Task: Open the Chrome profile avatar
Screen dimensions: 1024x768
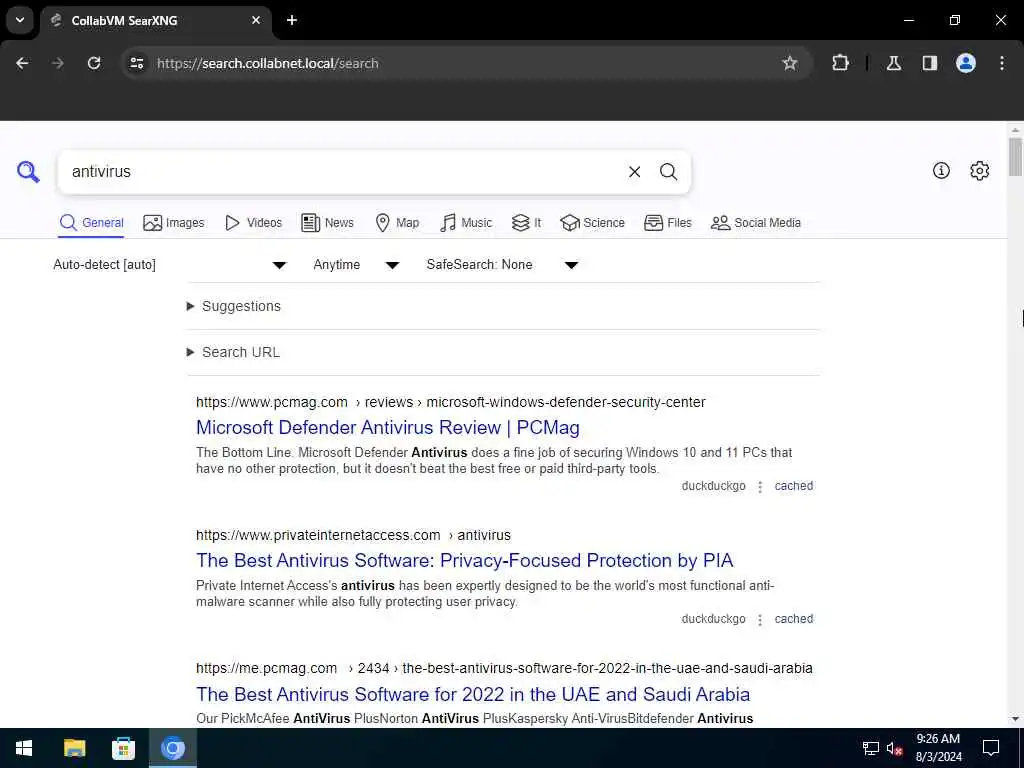Action: 966,63
